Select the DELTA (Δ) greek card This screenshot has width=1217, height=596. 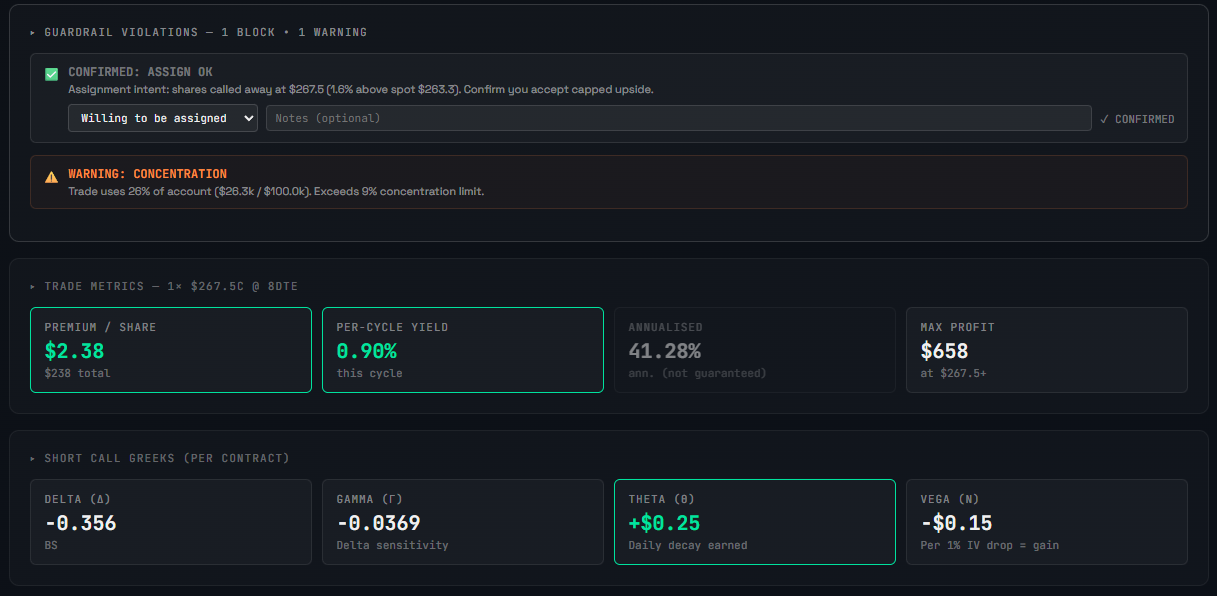point(170,522)
